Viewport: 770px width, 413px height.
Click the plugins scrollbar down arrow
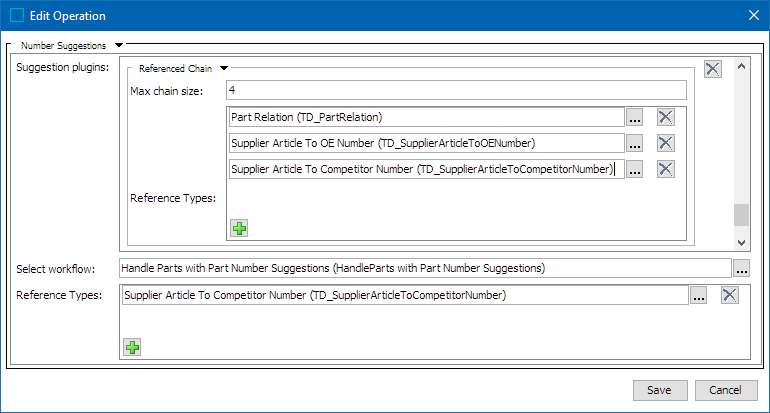coord(742,243)
